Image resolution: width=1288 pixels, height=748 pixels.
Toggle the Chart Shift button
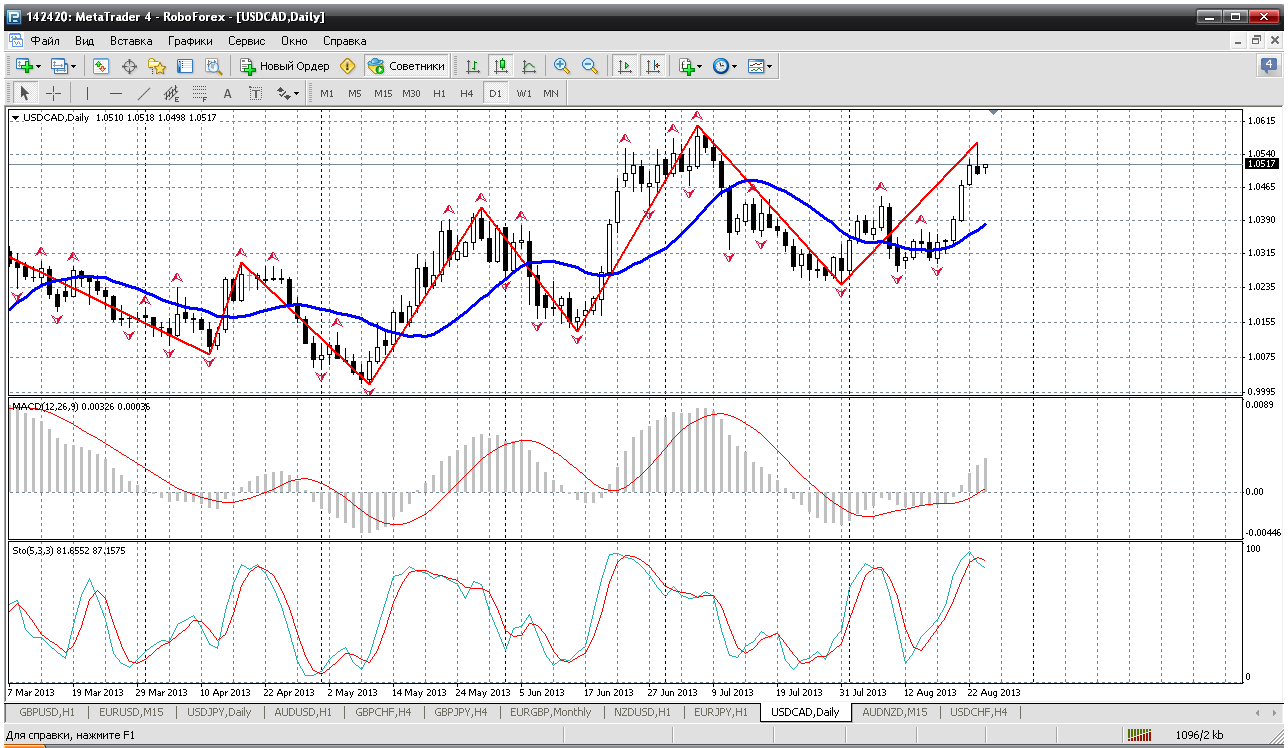pyautogui.click(x=653, y=66)
